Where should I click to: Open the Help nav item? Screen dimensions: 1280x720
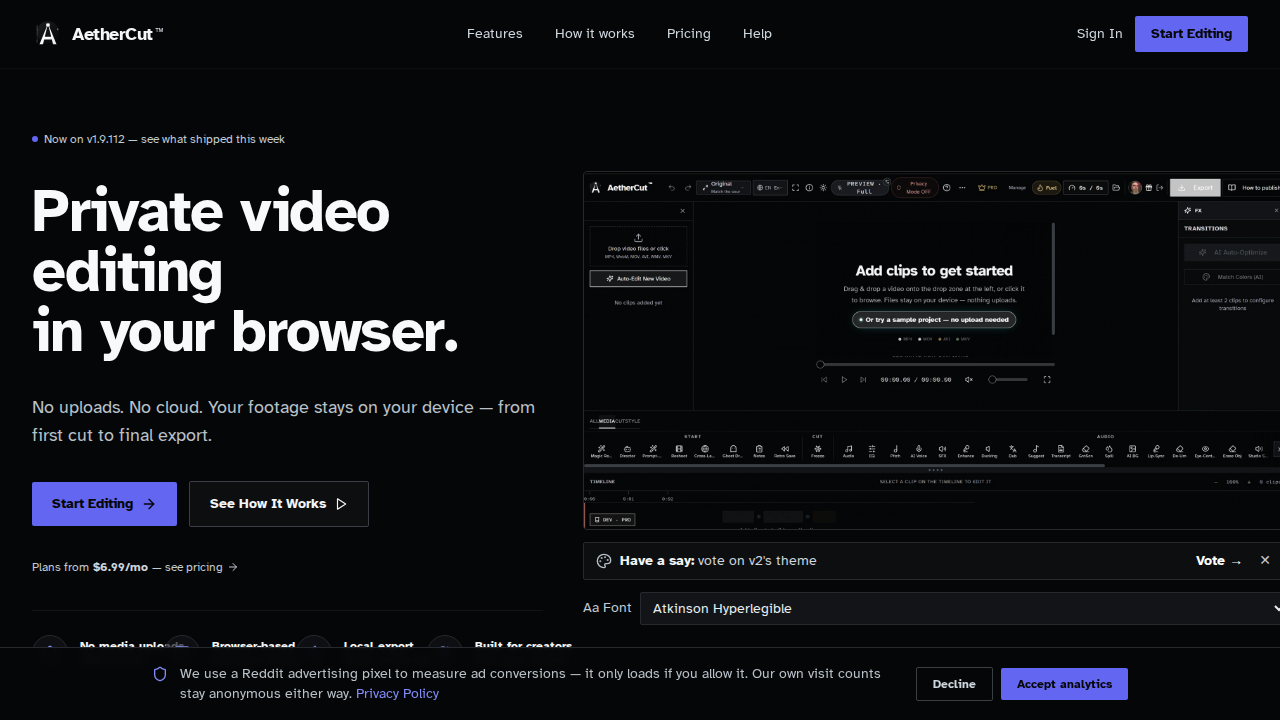pyautogui.click(x=757, y=34)
